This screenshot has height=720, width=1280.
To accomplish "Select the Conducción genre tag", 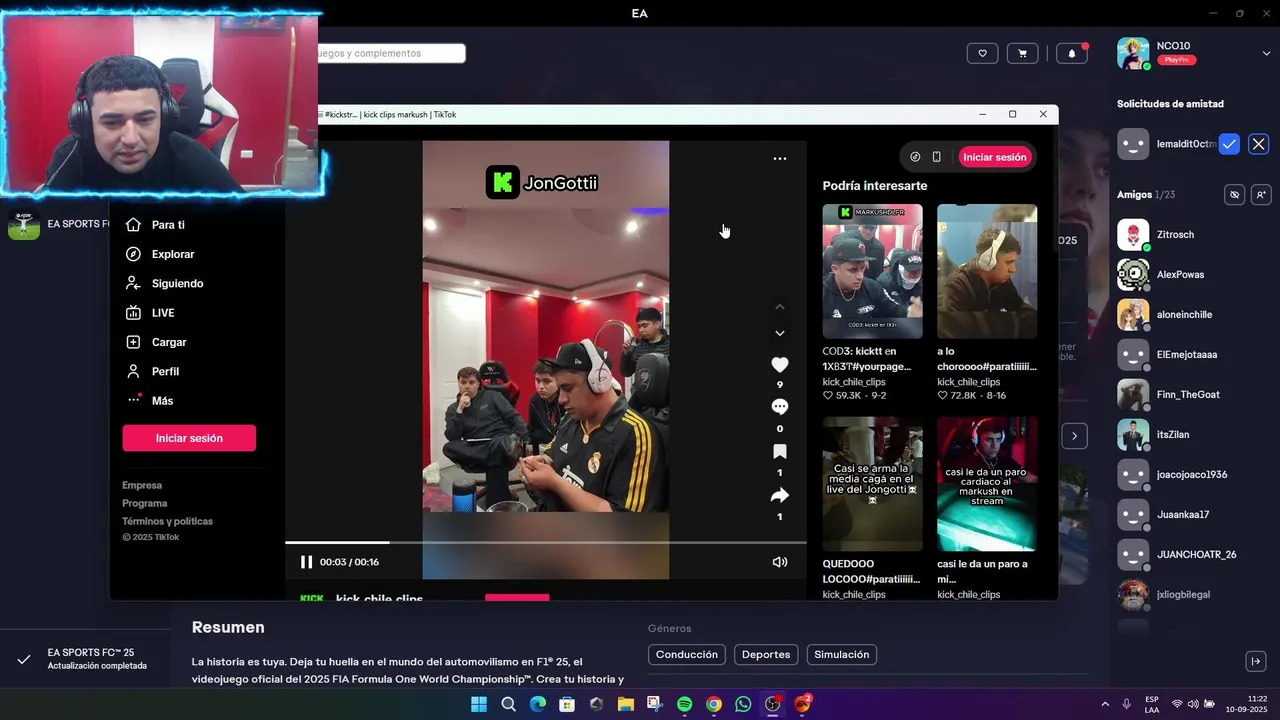I will pos(687,655).
